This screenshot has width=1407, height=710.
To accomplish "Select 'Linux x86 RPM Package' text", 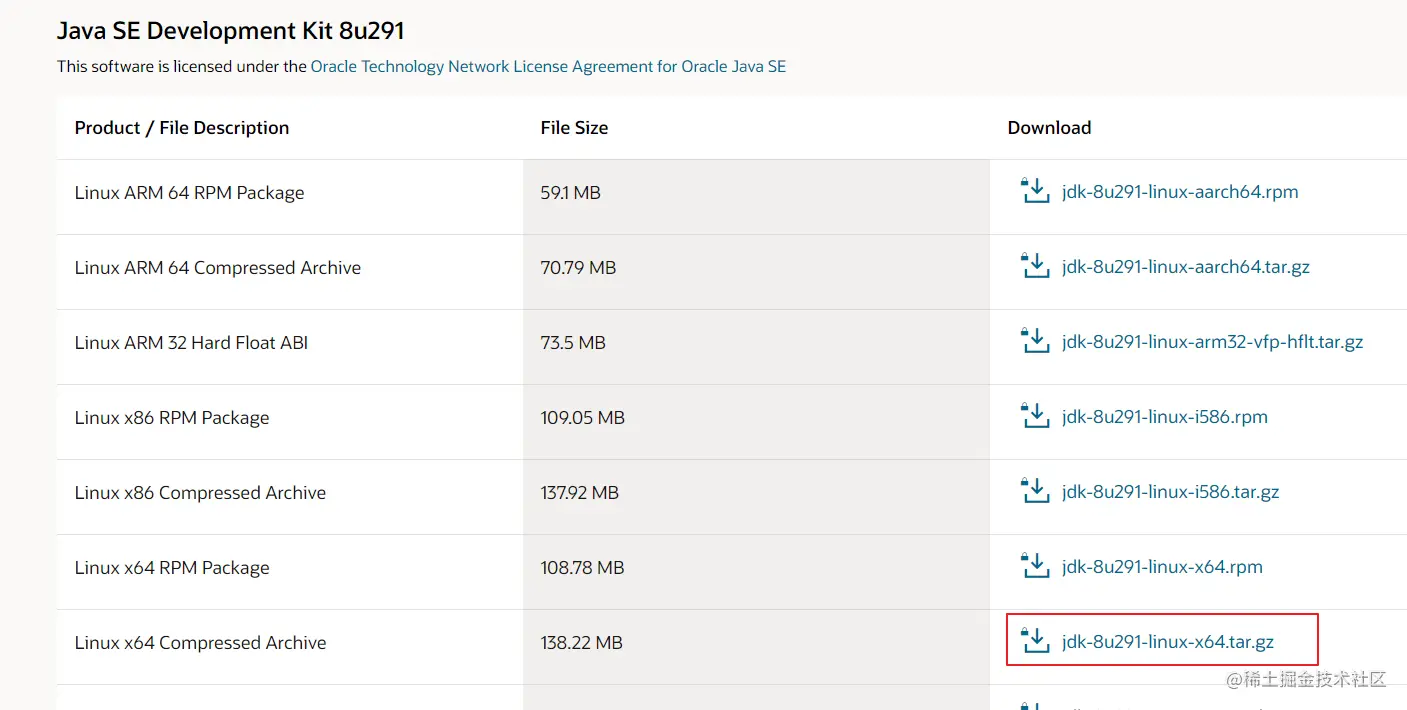I will [172, 418].
